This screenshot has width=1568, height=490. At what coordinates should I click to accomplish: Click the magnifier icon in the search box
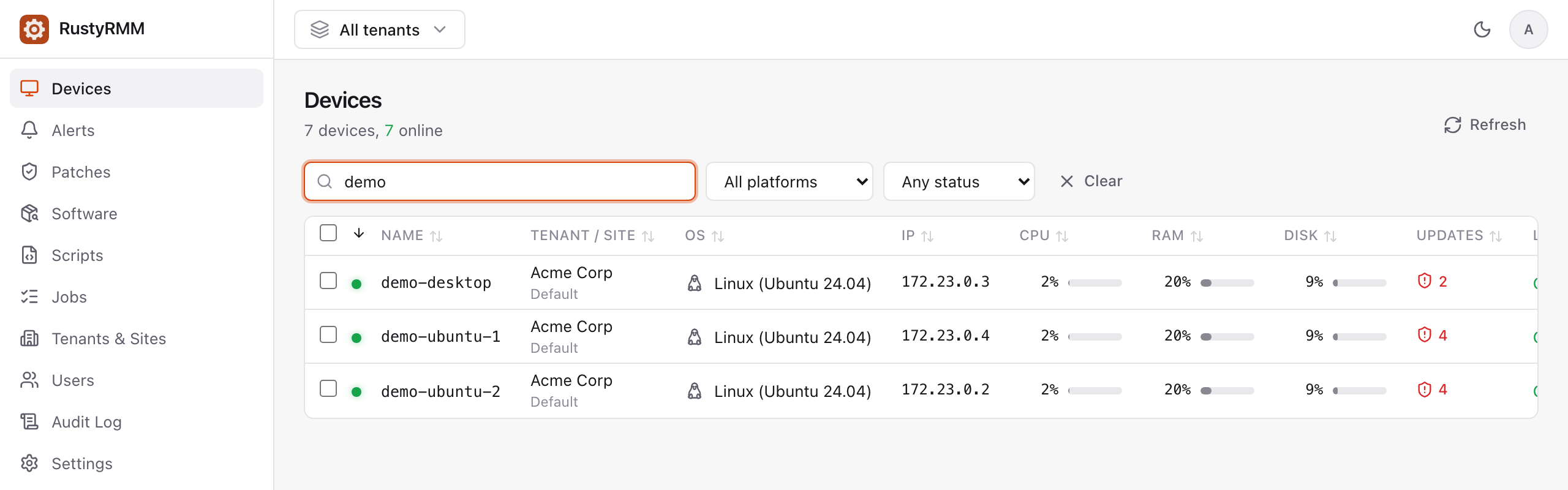325,181
